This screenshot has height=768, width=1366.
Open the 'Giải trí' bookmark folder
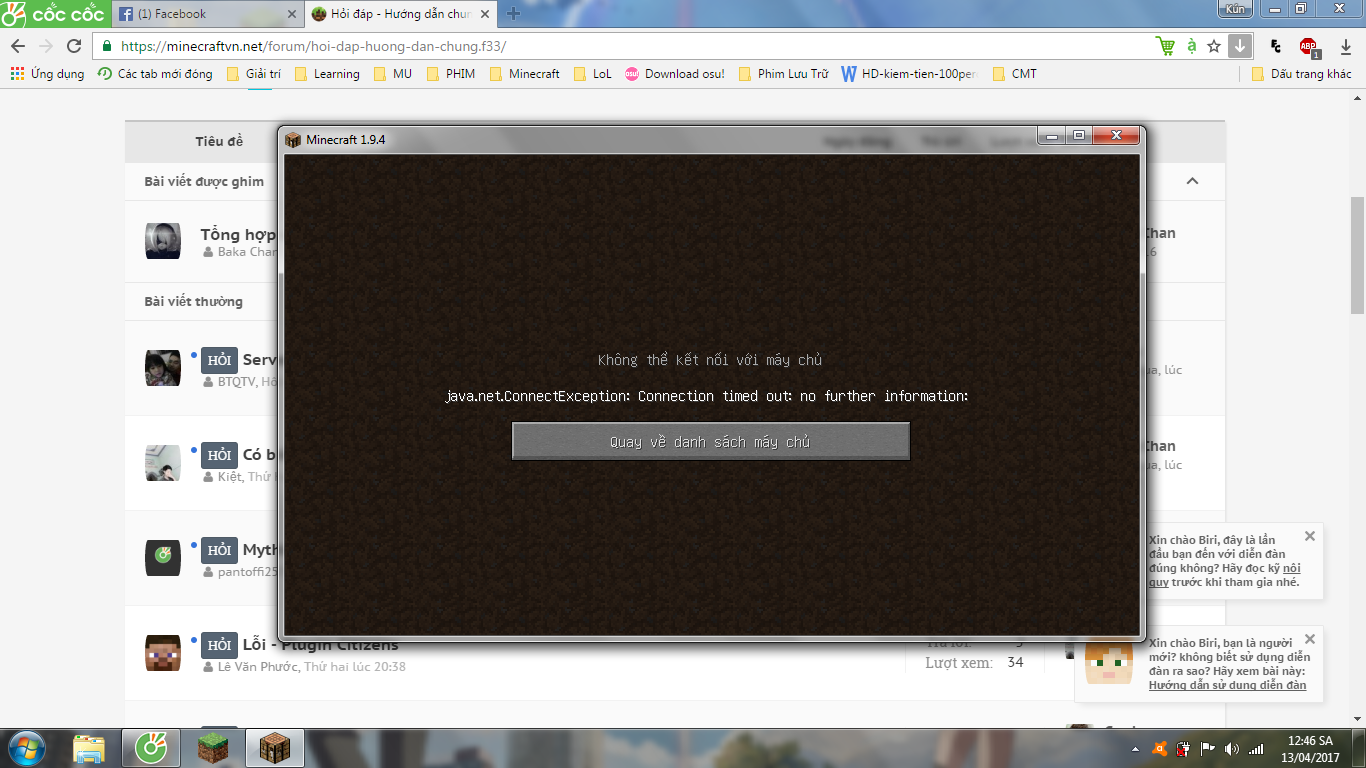pyautogui.click(x=254, y=74)
